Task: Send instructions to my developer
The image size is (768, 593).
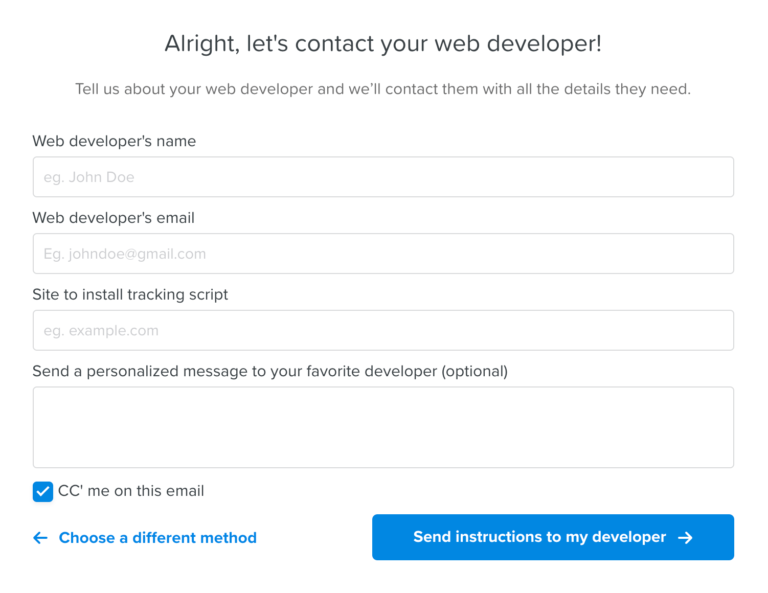Action: [x=553, y=537]
